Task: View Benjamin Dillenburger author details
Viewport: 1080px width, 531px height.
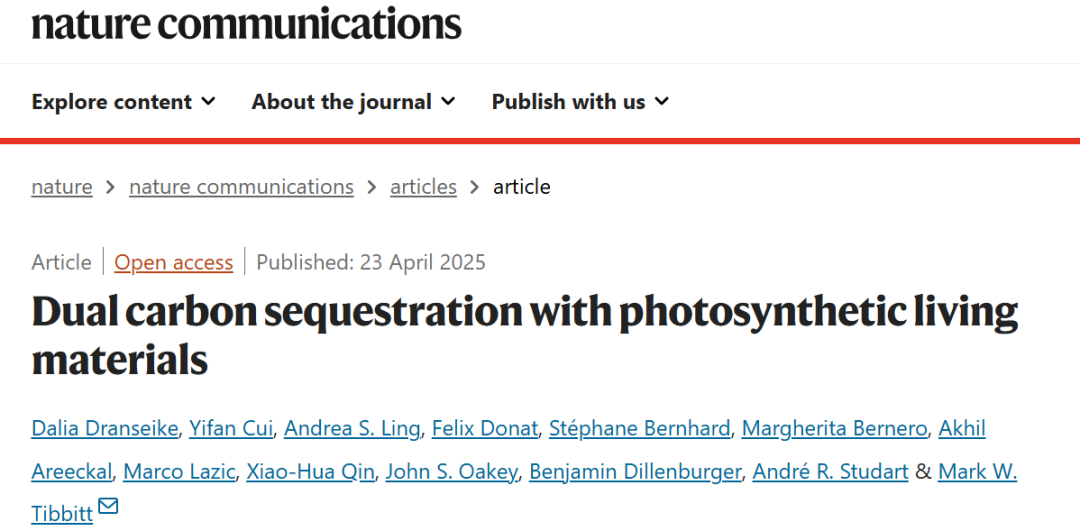Action: pos(635,471)
